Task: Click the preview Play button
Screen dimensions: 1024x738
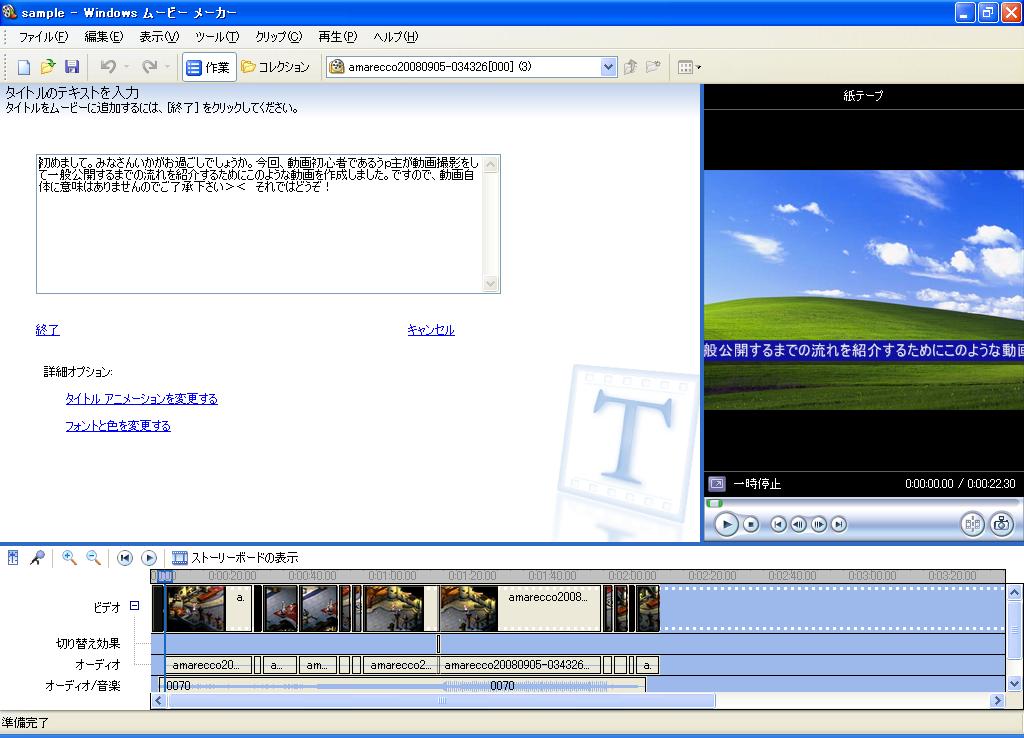Action: pos(726,524)
